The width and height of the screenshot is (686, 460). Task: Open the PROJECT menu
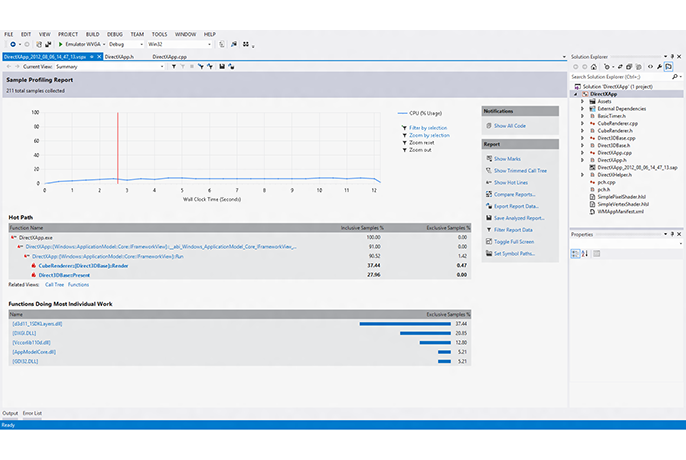pyautogui.click(x=68, y=34)
